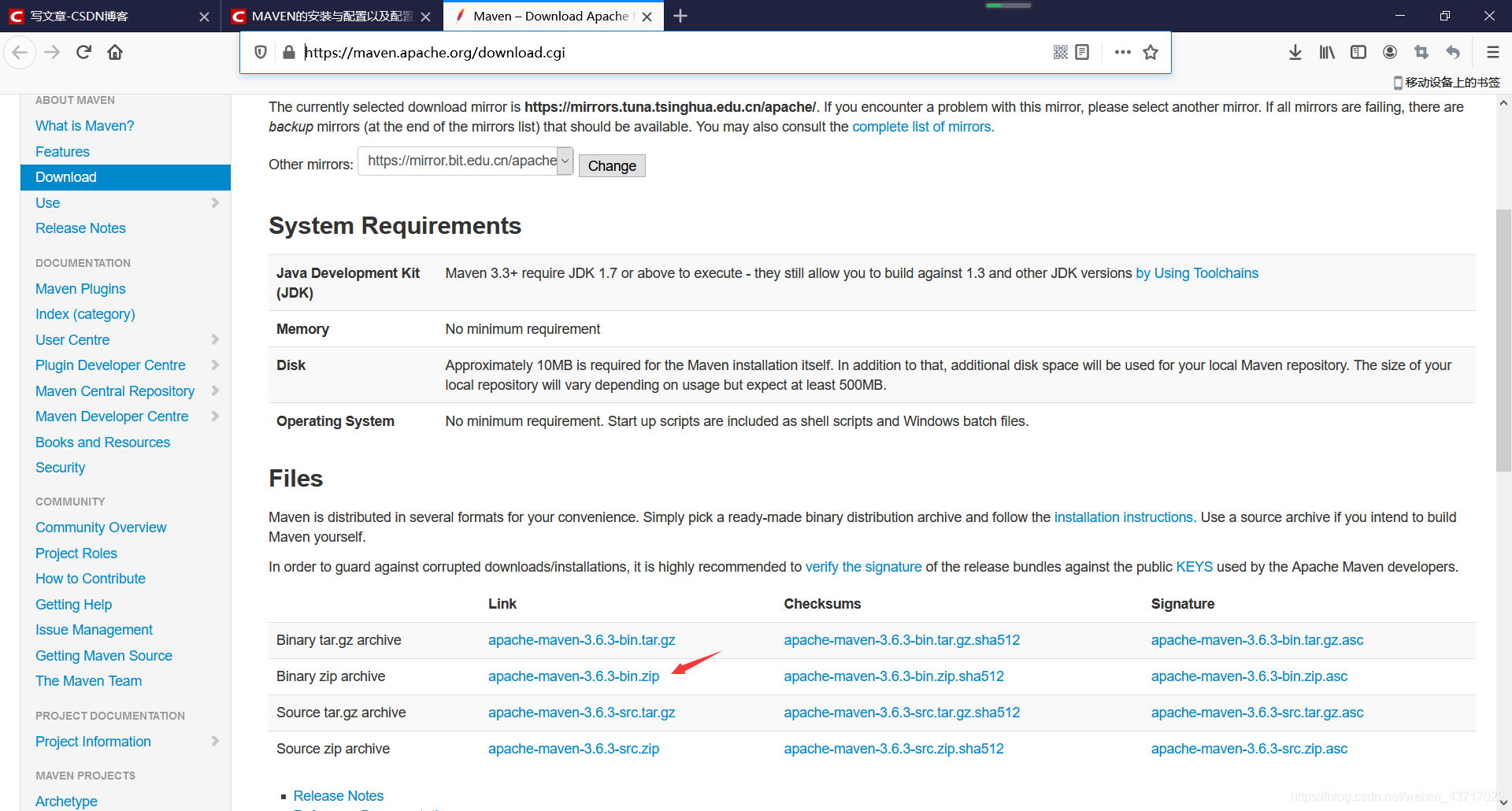Open Index (category) sidebar link
1512x811 pixels.
click(85, 314)
